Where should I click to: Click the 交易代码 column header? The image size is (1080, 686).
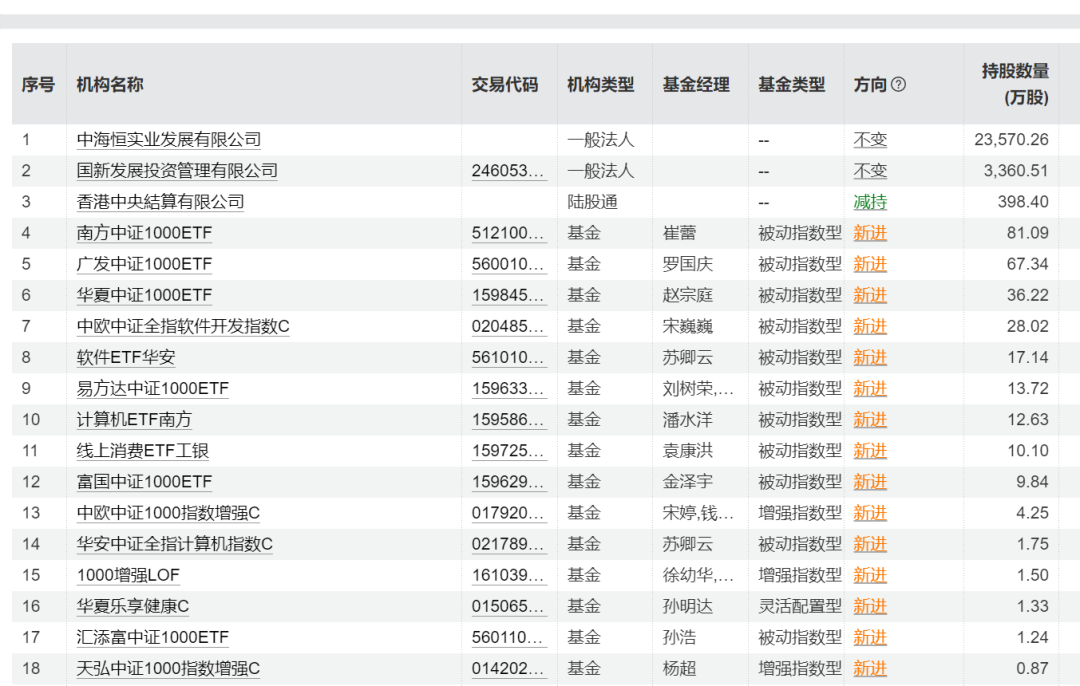click(505, 85)
